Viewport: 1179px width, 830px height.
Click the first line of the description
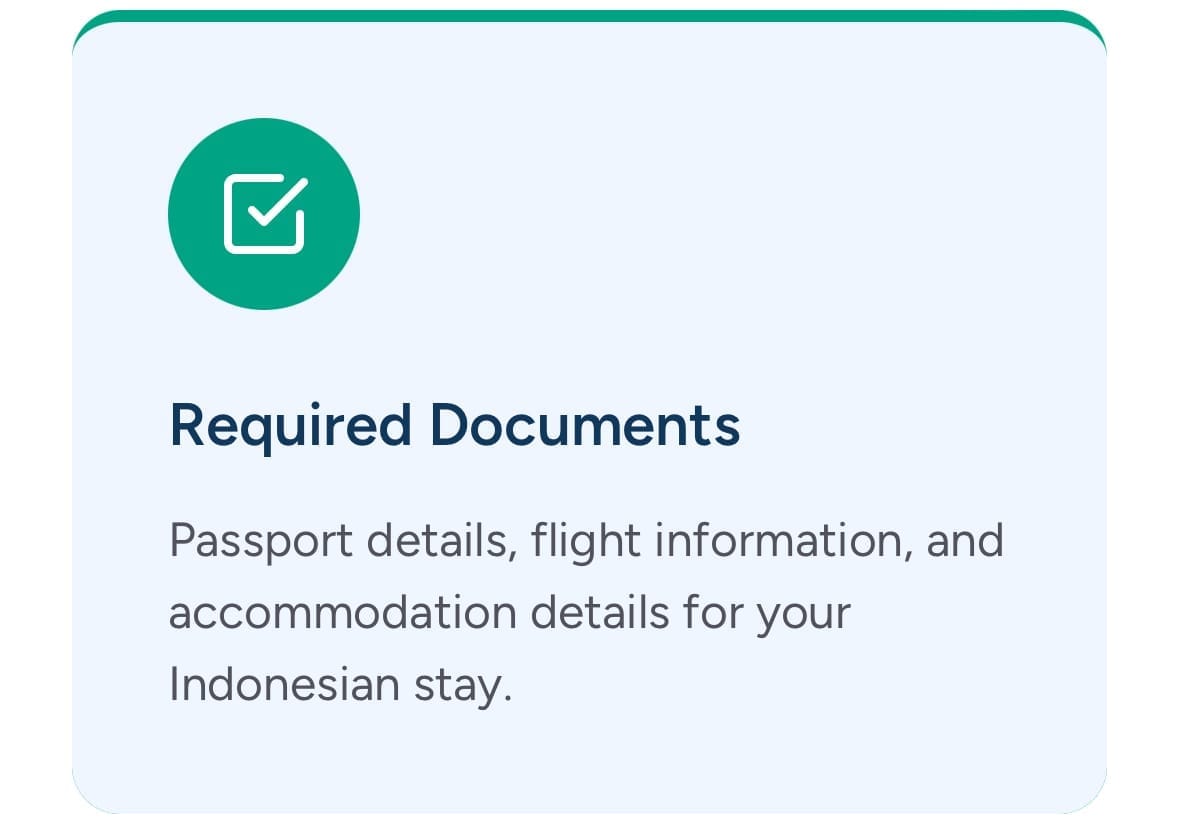point(585,541)
